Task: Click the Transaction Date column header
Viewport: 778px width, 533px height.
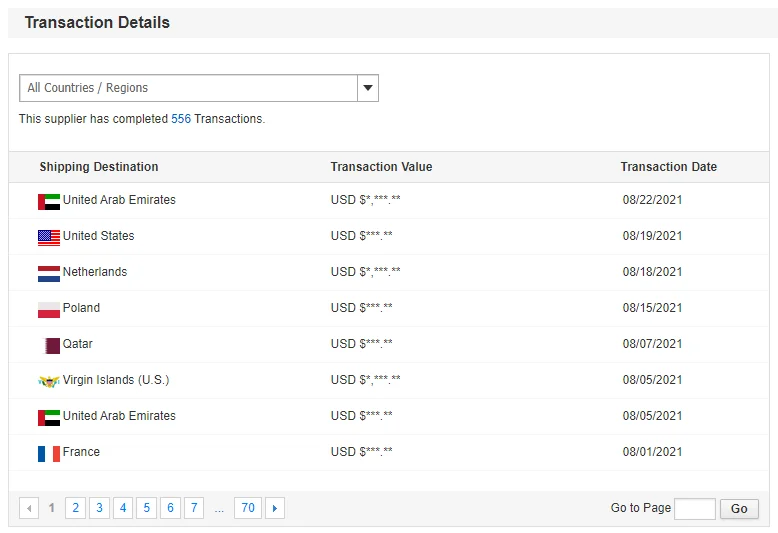Action: (668, 167)
